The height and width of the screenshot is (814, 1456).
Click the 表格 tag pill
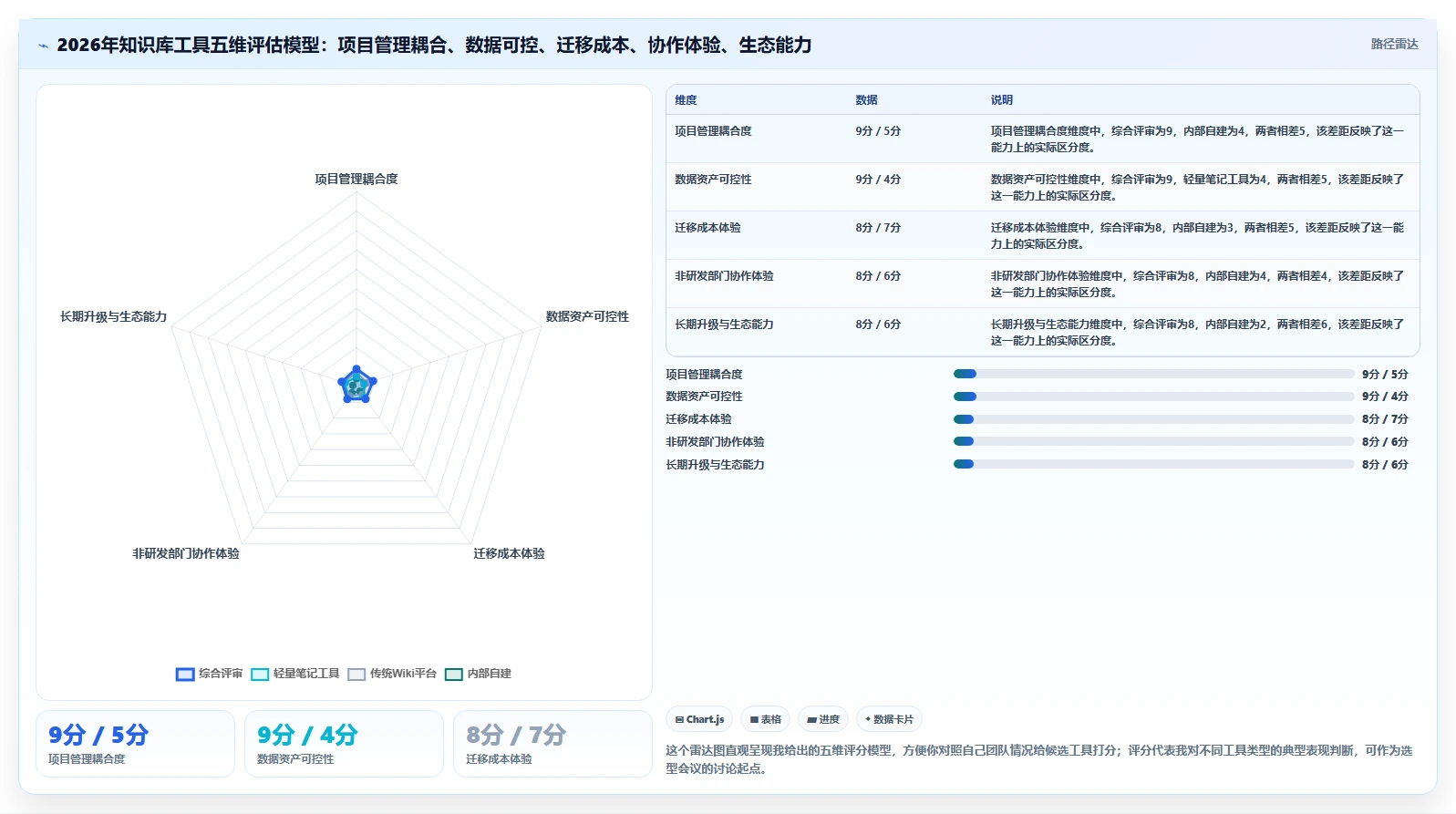click(765, 719)
